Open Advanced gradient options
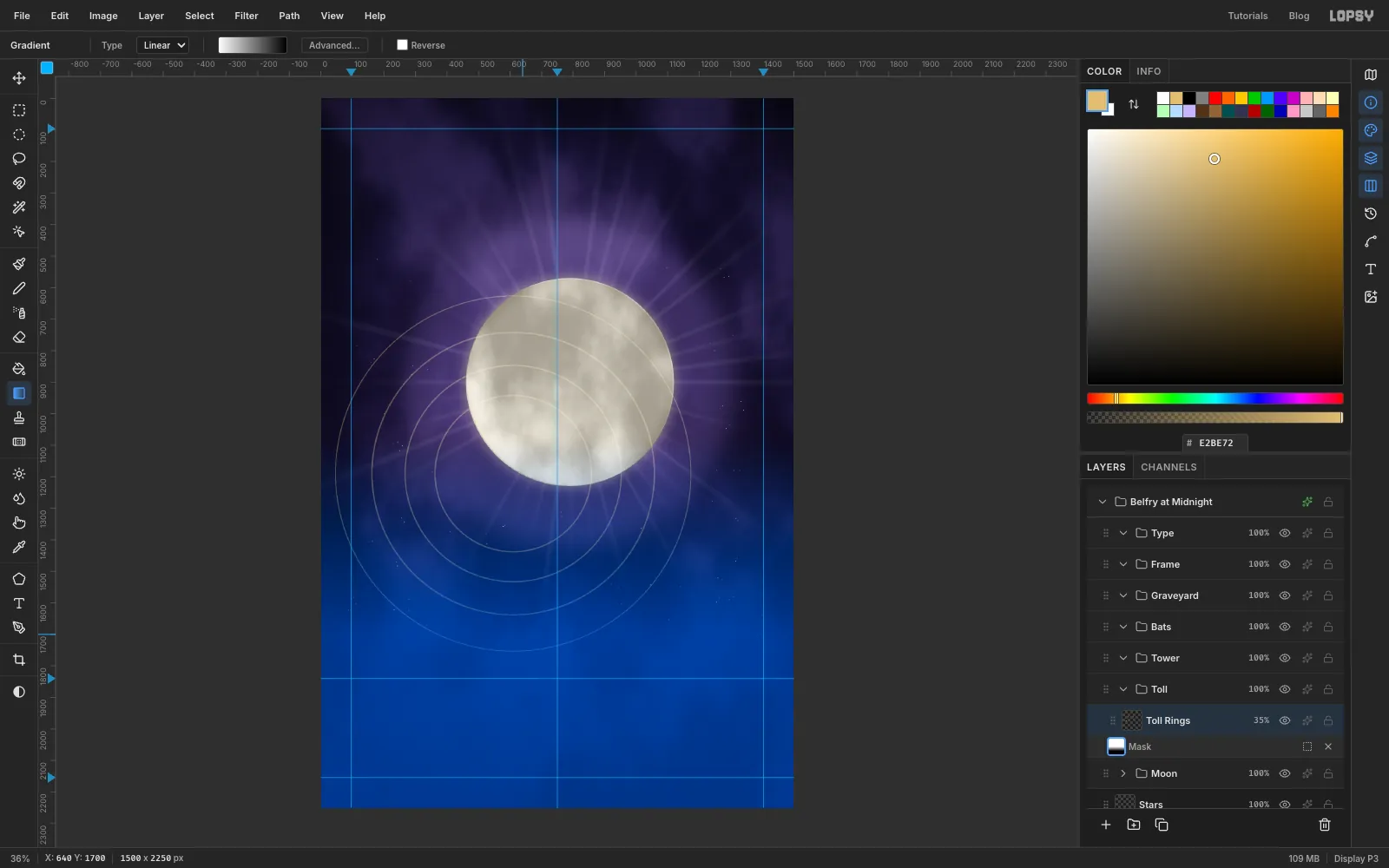The width and height of the screenshot is (1389, 868). [x=334, y=45]
